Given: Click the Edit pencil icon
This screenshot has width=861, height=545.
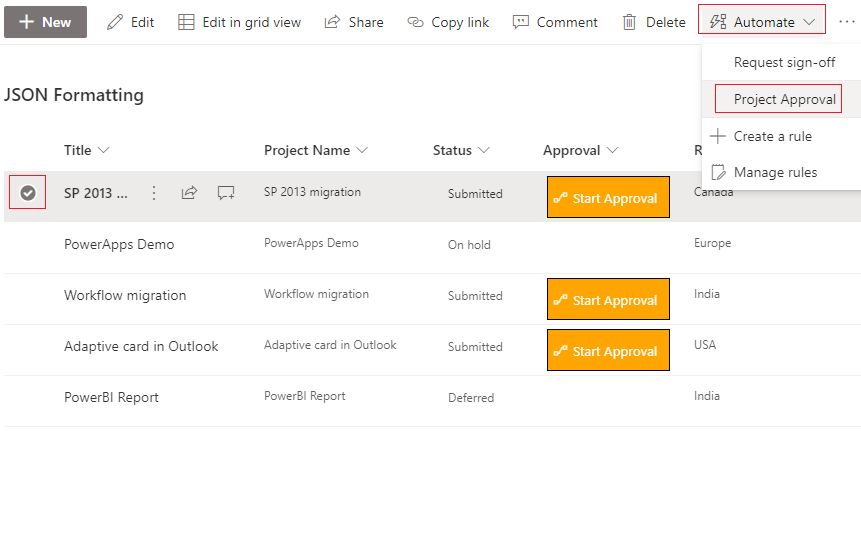Looking at the screenshot, I should tap(115, 22).
